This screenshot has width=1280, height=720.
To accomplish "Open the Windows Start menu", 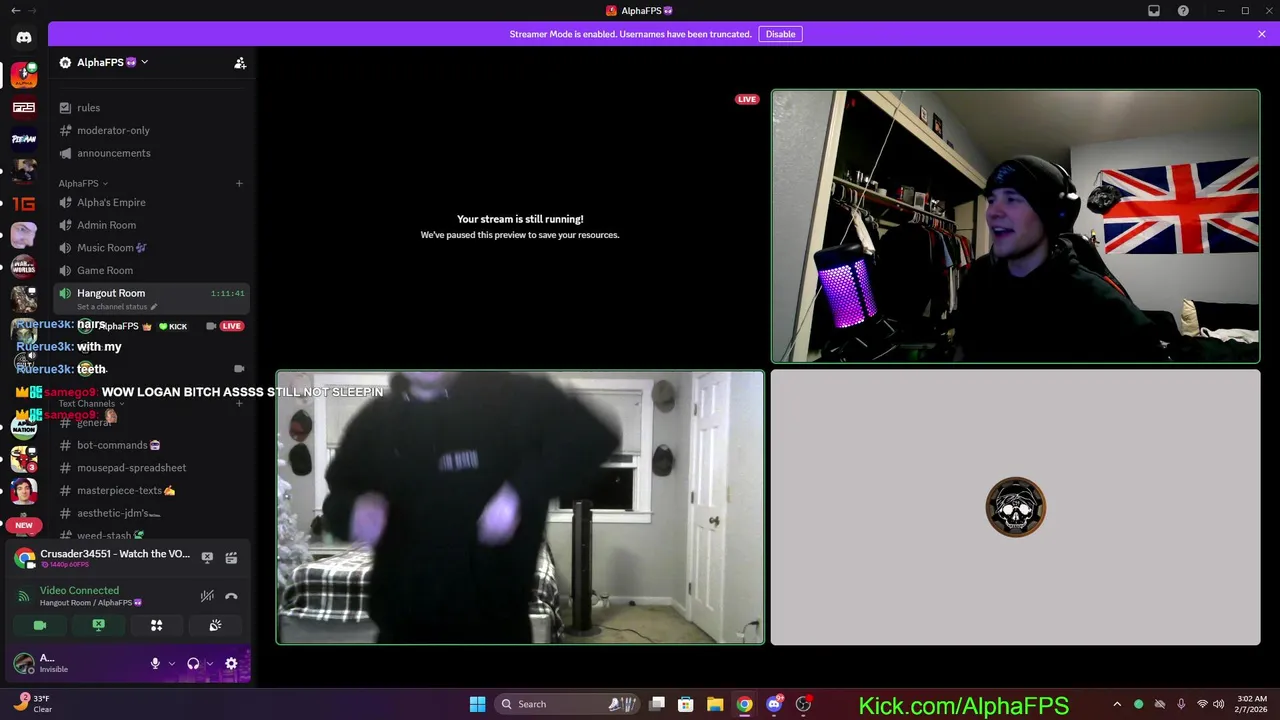I will [x=477, y=704].
